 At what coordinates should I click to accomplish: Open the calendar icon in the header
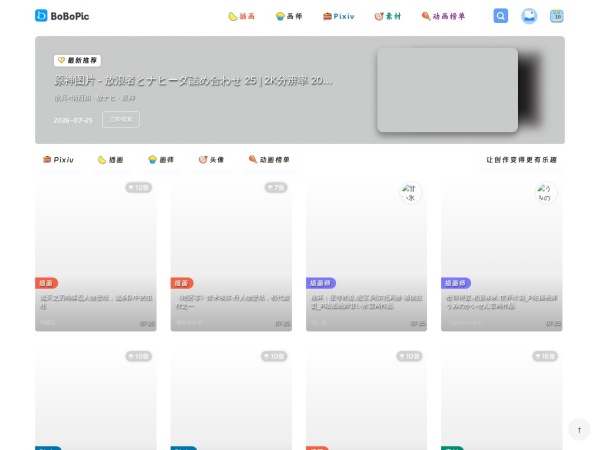pos(557,16)
